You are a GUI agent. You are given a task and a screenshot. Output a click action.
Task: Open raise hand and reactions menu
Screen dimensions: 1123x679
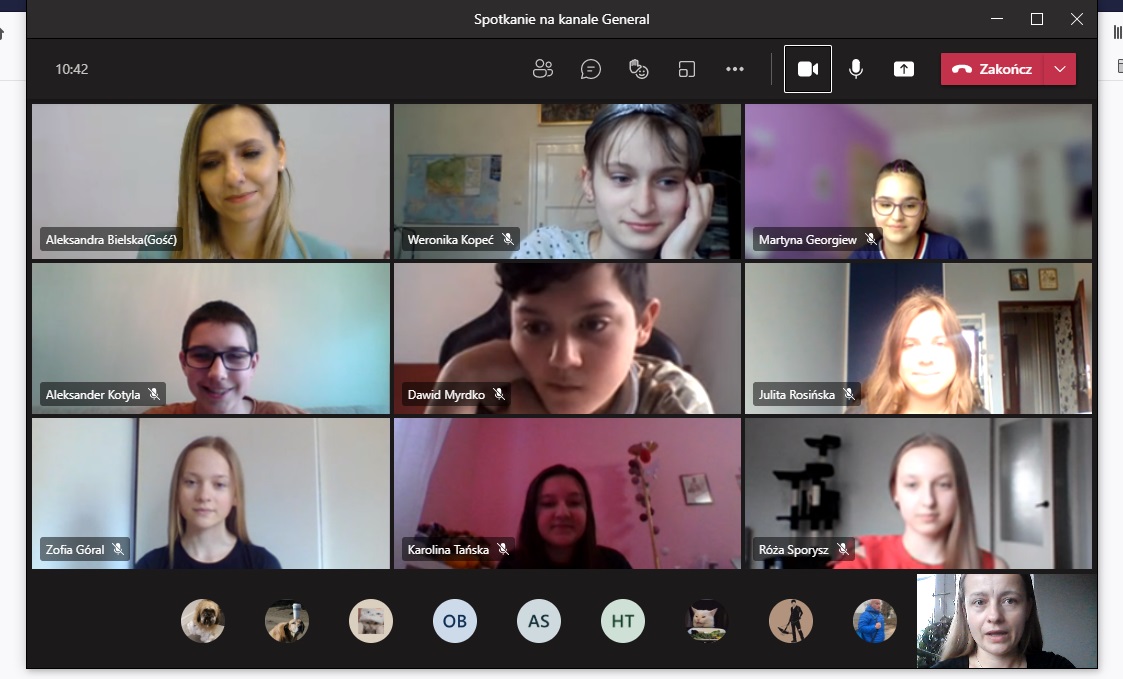(639, 69)
